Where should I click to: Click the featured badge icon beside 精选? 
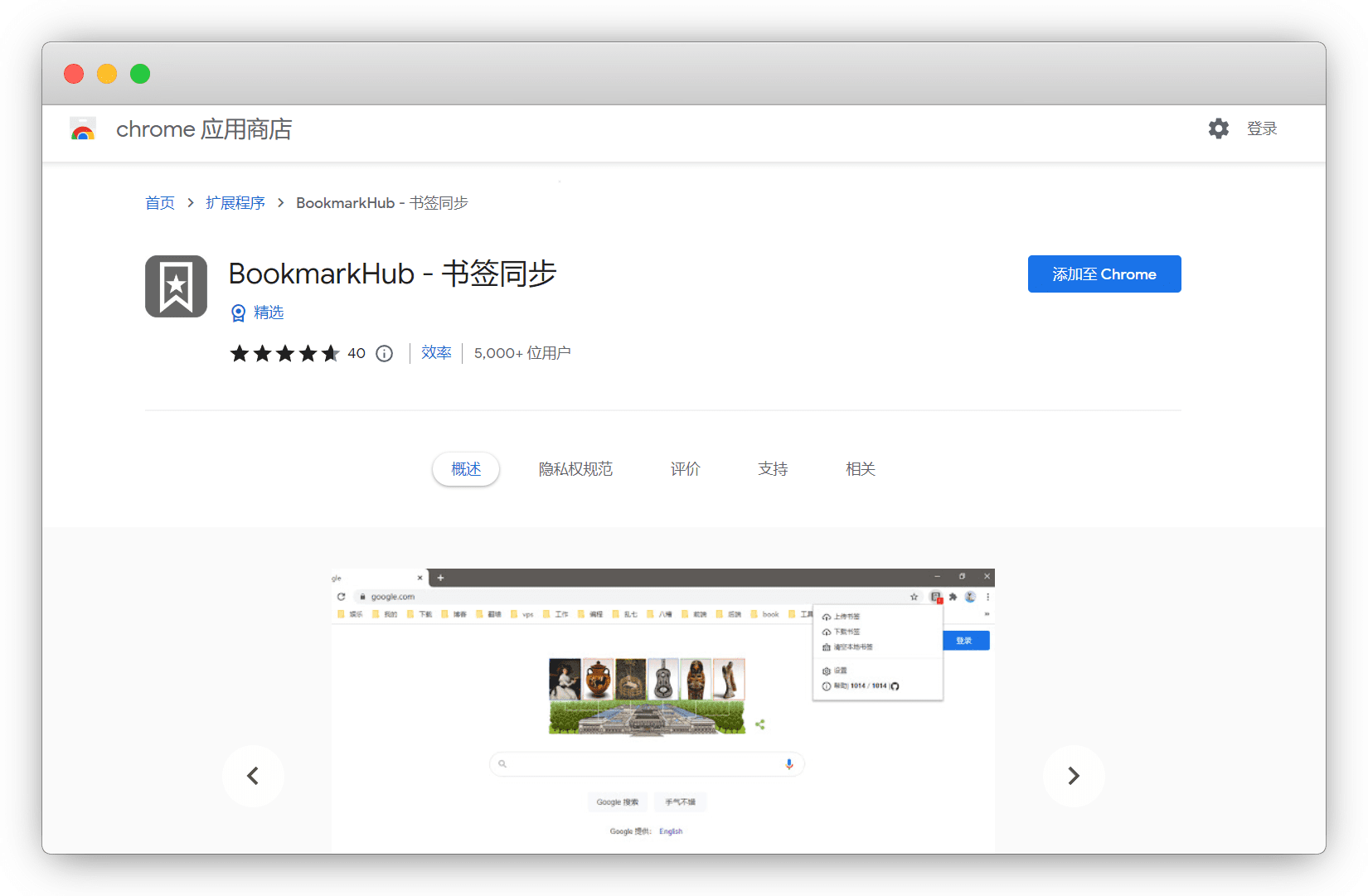(239, 312)
